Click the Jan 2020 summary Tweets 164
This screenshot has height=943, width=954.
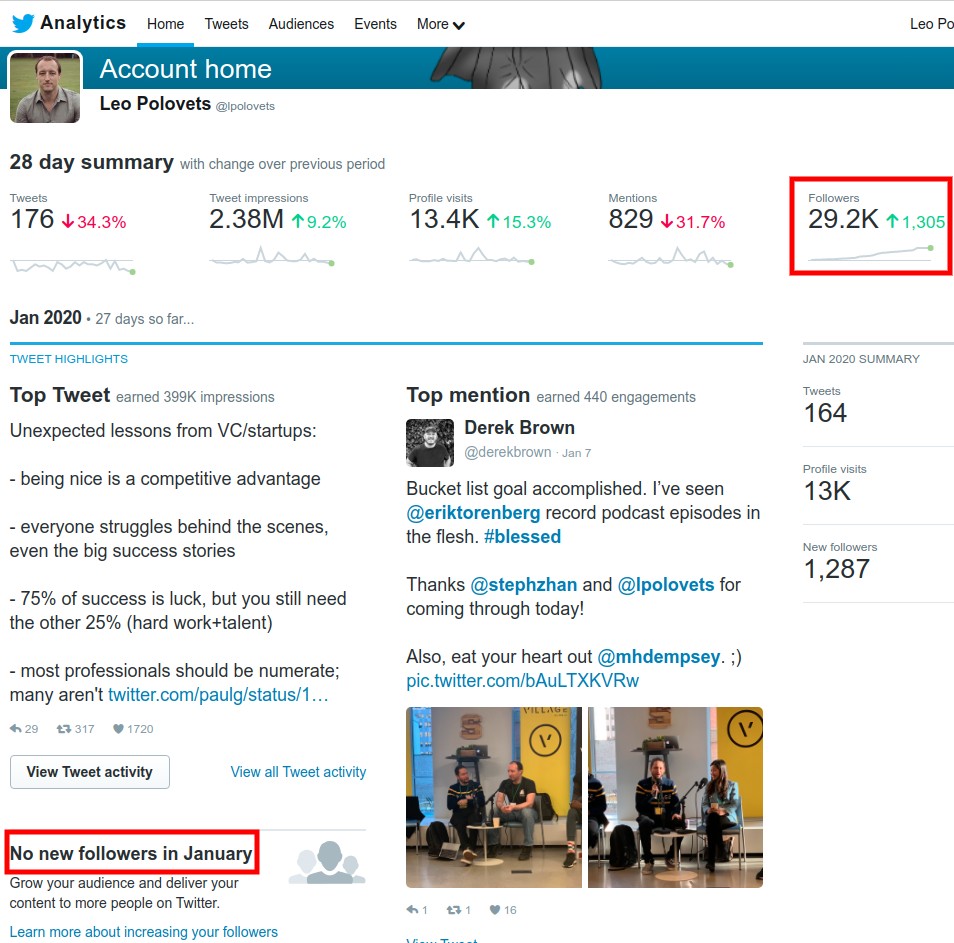click(x=825, y=413)
